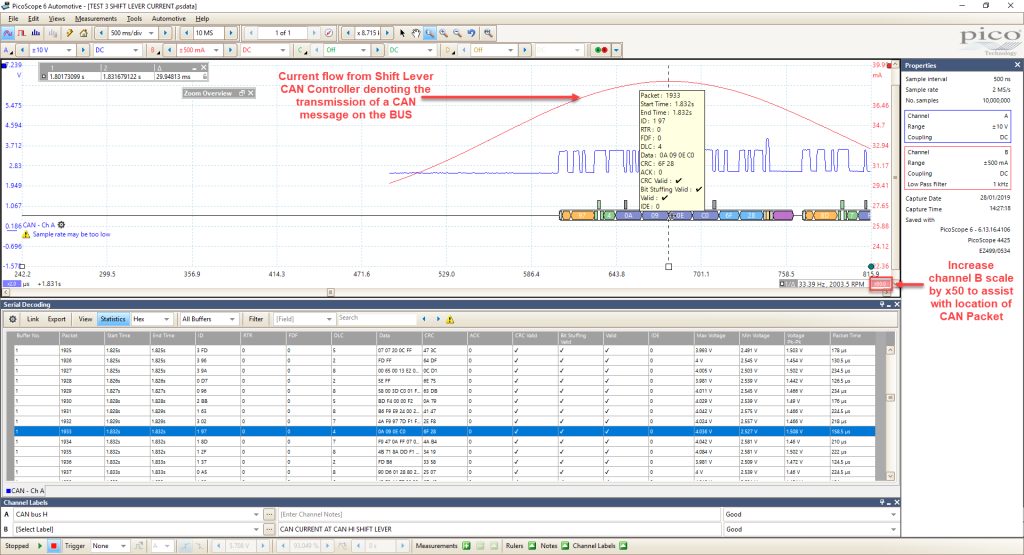Toggle the Channel Labels icon
This screenshot has width=1024, height=555.
(623, 546)
